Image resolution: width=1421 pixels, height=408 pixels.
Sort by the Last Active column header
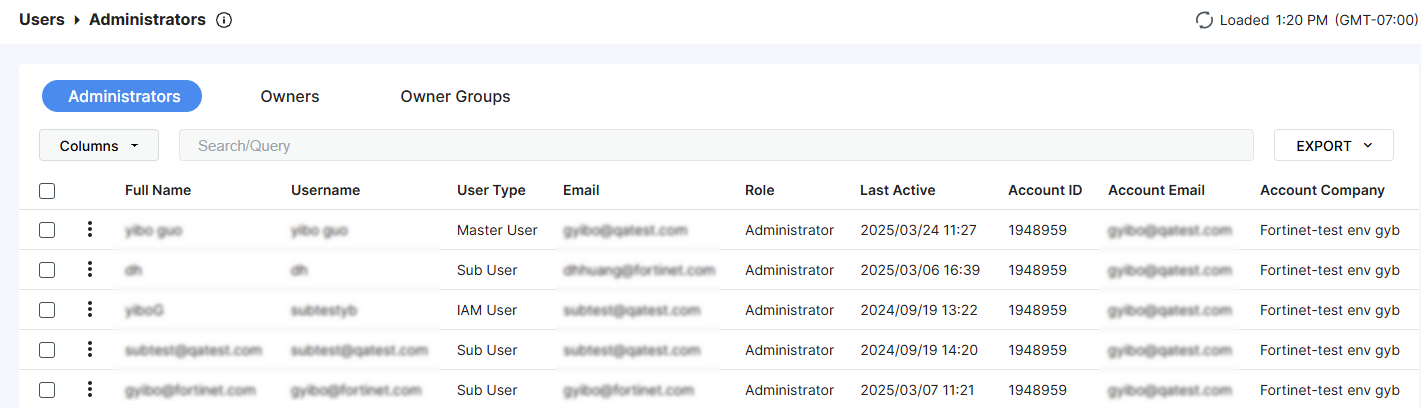tap(897, 190)
